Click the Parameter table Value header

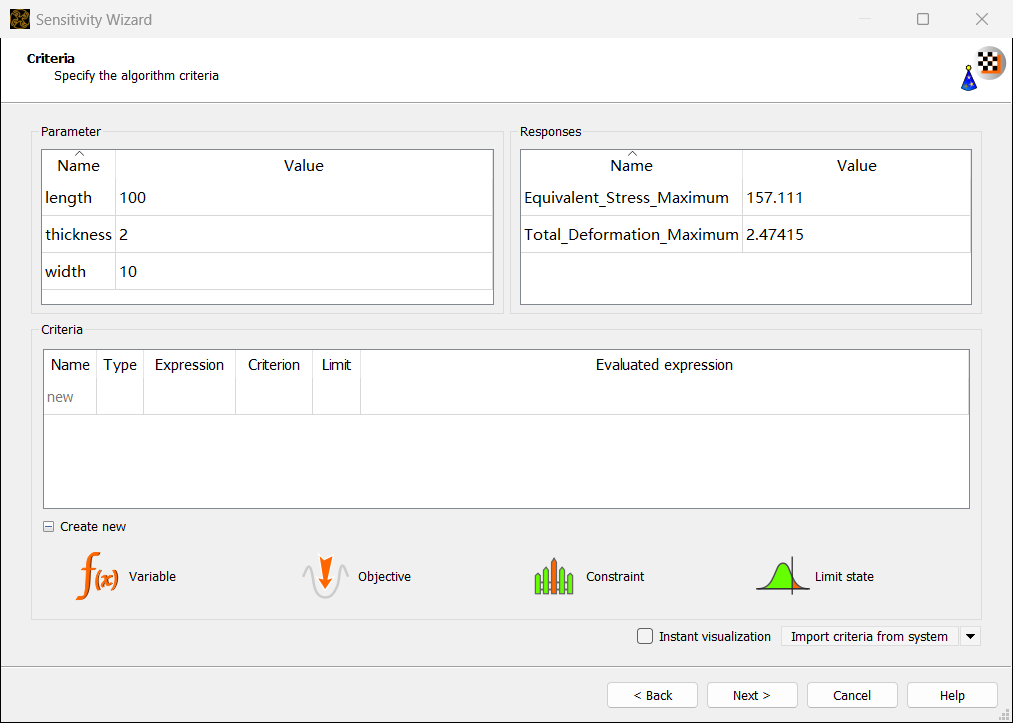(x=304, y=165)
